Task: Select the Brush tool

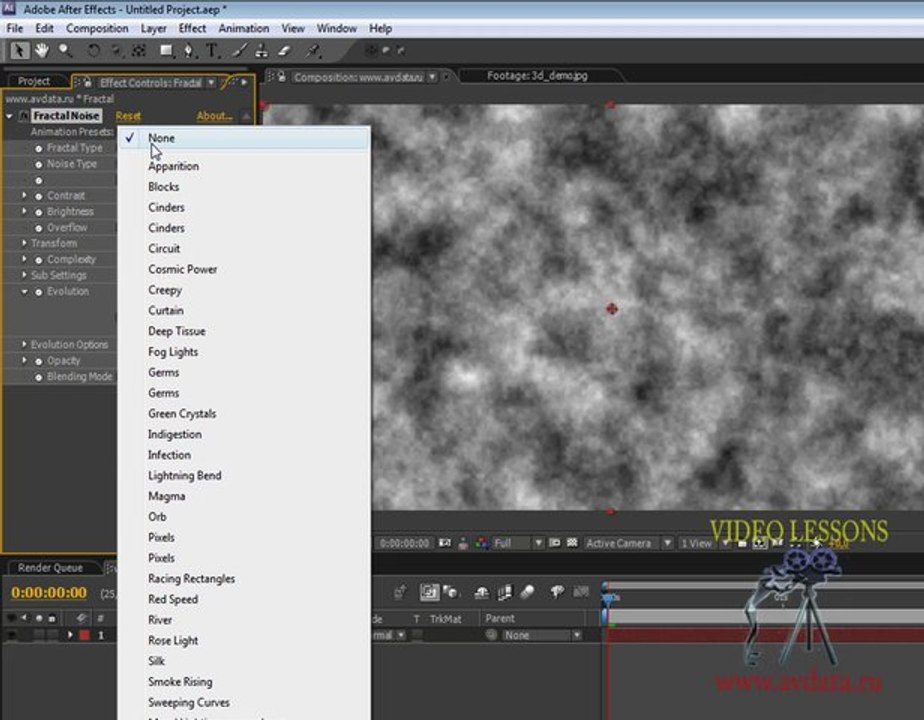Action: coord(239,51)
